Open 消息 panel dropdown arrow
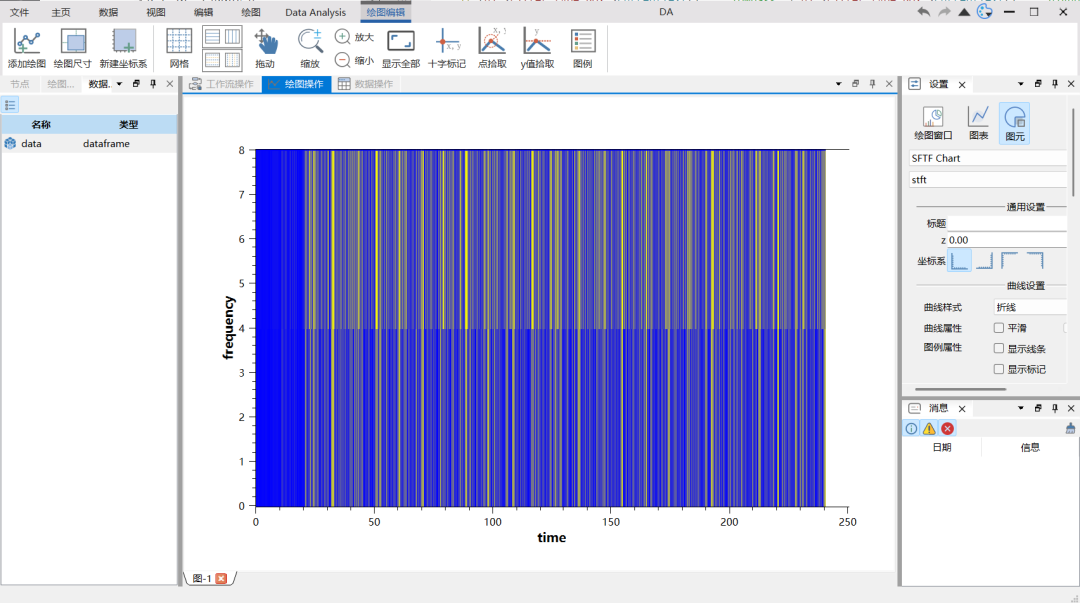 [x=1021, y=408]
